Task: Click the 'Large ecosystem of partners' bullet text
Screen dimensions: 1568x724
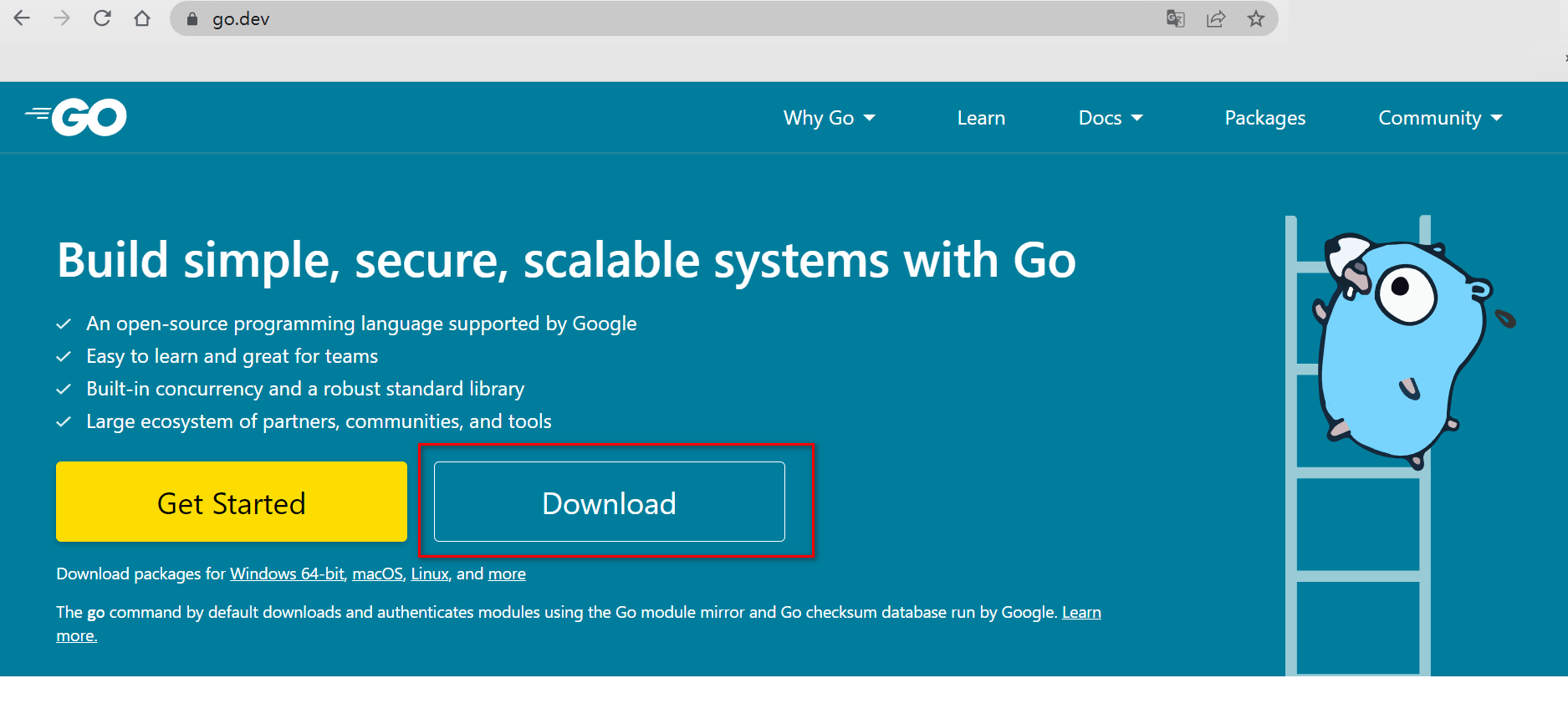Action: click(x=319, y=421)
